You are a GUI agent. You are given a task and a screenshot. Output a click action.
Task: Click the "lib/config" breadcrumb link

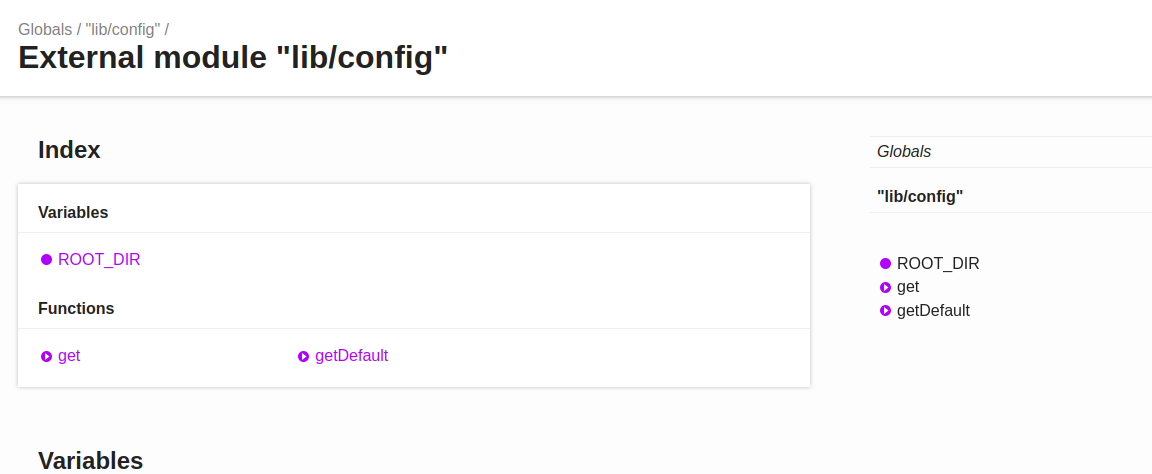(x=122, y=30)
